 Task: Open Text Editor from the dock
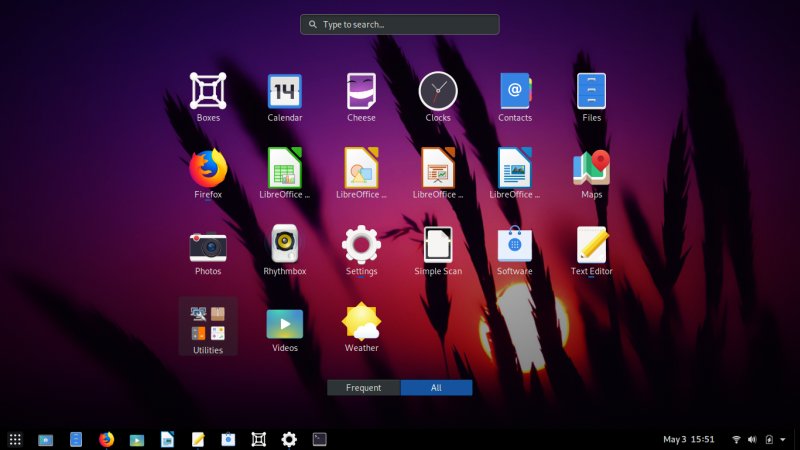(x=198, y=439)
